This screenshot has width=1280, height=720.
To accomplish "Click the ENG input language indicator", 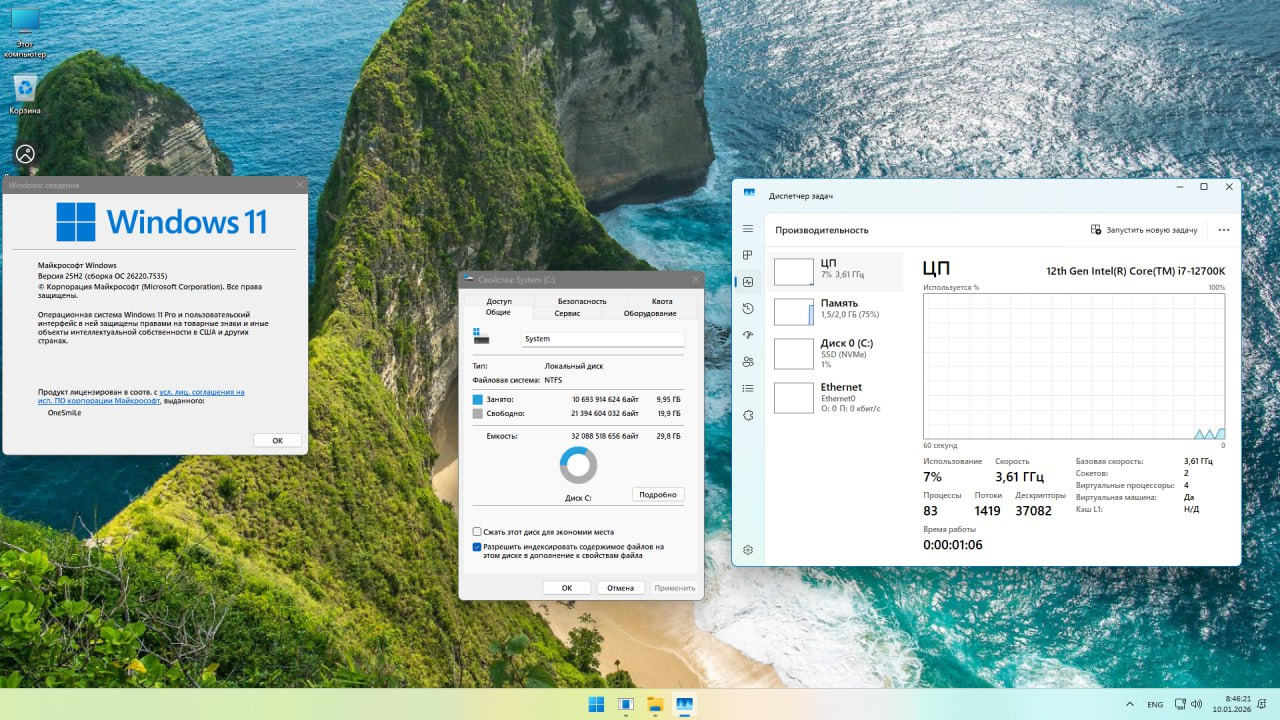I will tap(1155, 704).
